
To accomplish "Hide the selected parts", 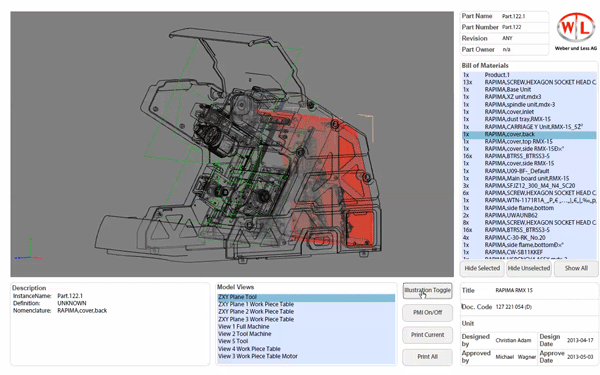I will pos(482,268).
